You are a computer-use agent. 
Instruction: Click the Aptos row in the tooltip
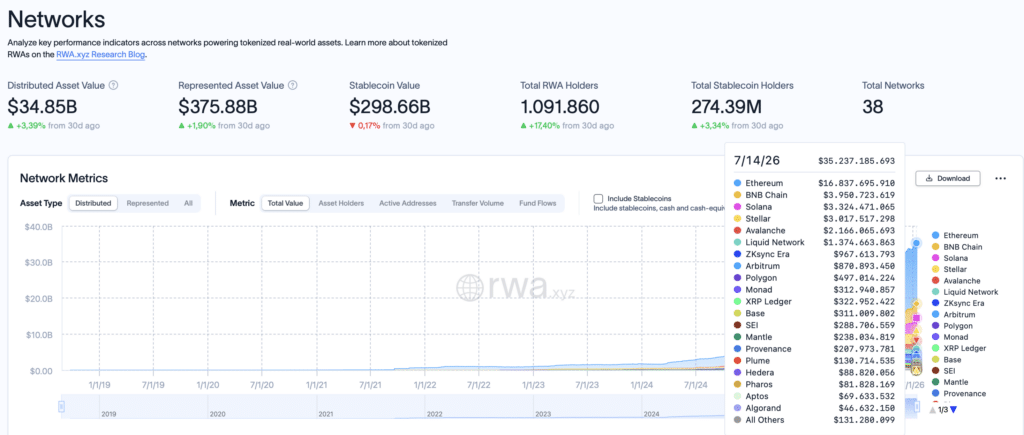coord(814,396)
